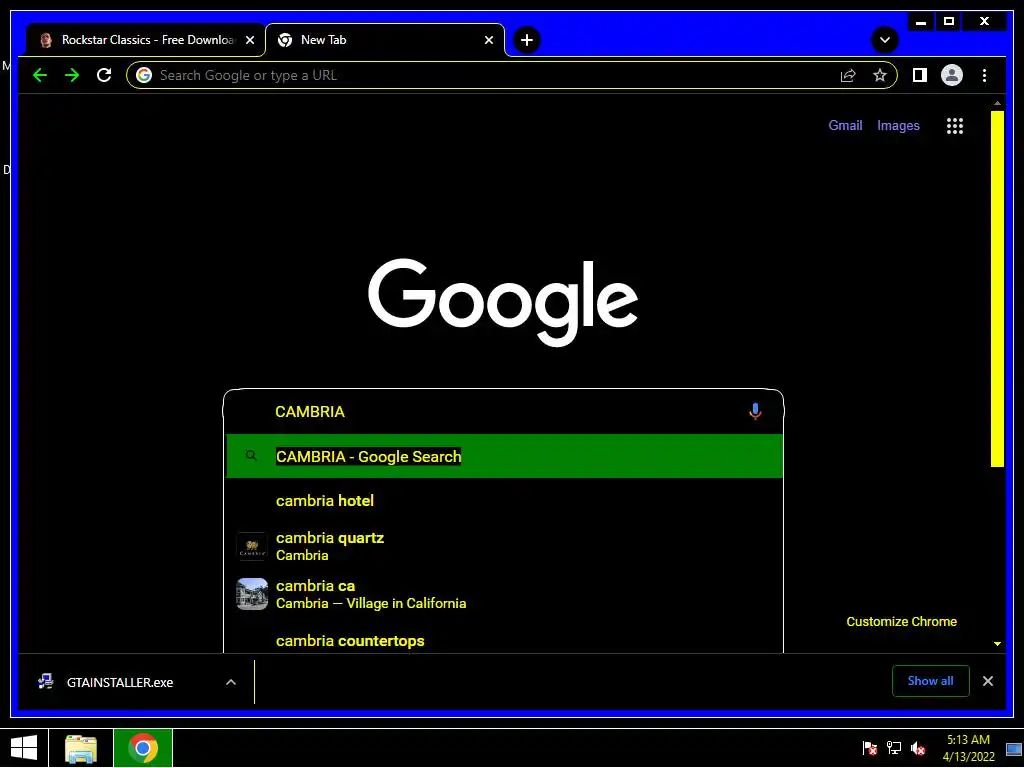The image size is (1024, 768).
Task: Open the Action Center flag tray icon
Action: [x=869, y=748]
